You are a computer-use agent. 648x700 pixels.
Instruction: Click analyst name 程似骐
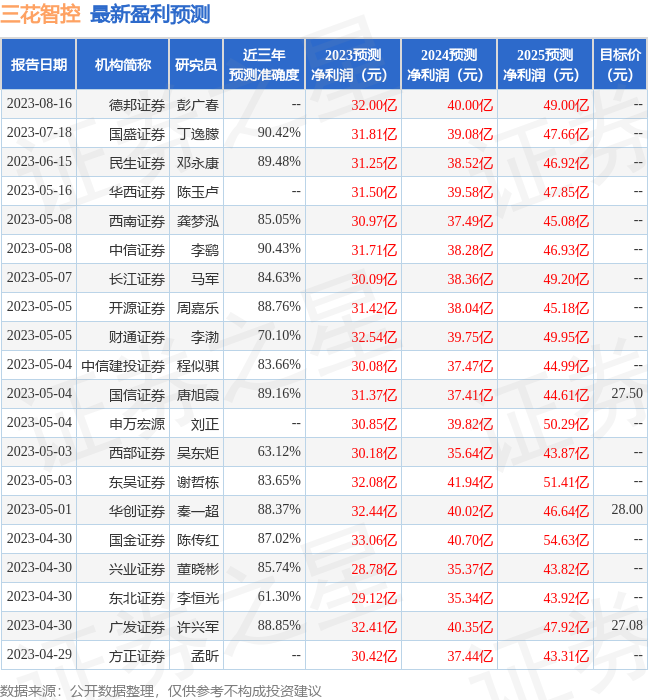click(x=198, y=367)
